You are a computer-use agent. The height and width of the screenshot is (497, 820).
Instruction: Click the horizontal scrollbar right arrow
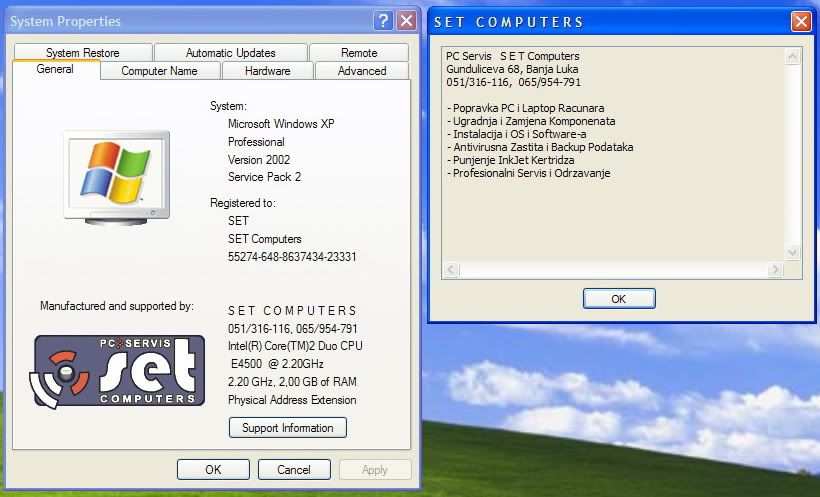point(775,270)
